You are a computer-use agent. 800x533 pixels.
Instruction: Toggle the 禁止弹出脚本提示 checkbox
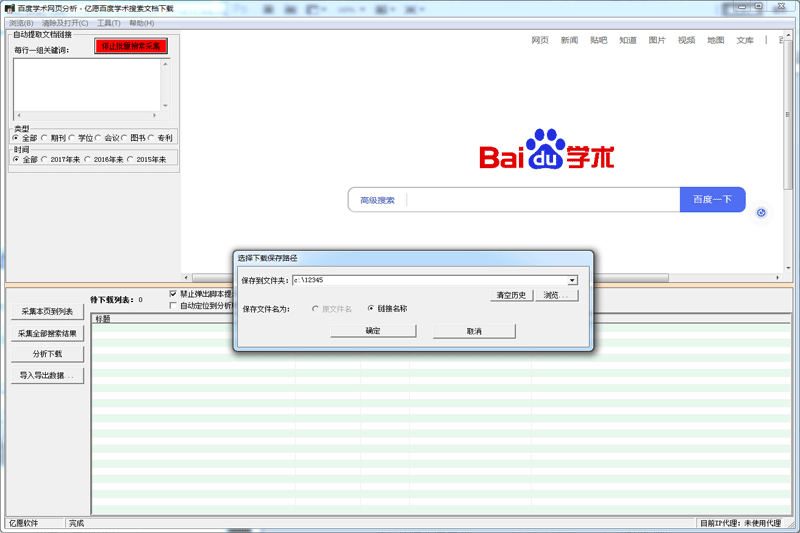(x=173, y=294)
